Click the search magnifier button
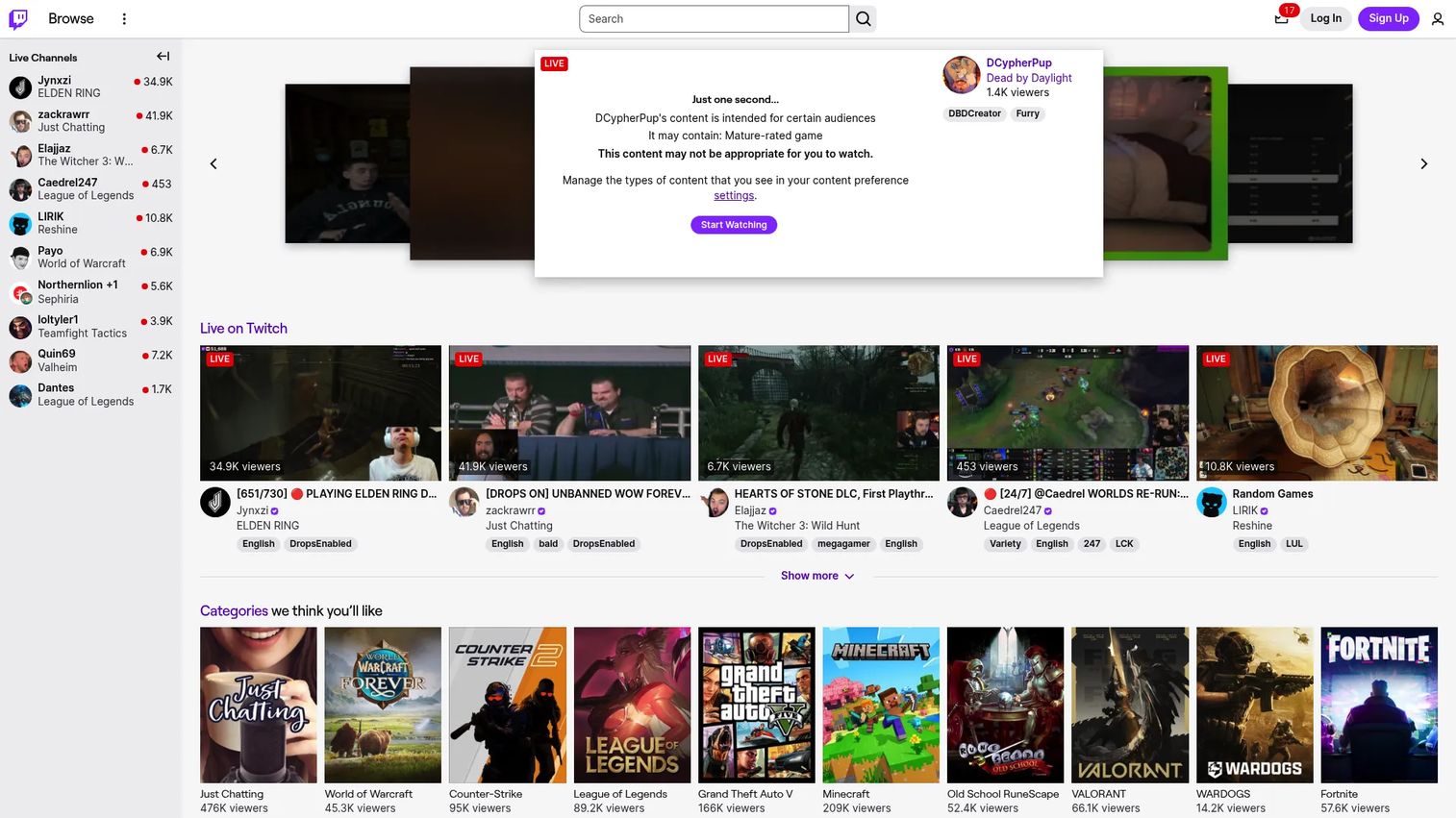 [863, 18]
